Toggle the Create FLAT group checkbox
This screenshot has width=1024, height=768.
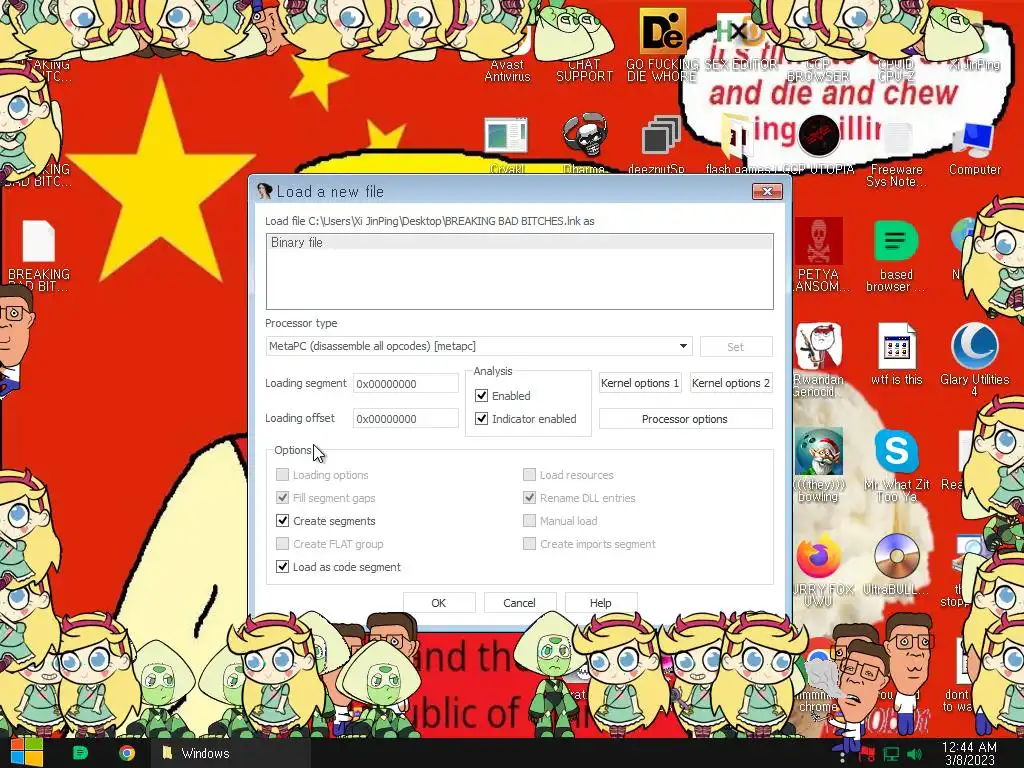[x=282, y=543]
